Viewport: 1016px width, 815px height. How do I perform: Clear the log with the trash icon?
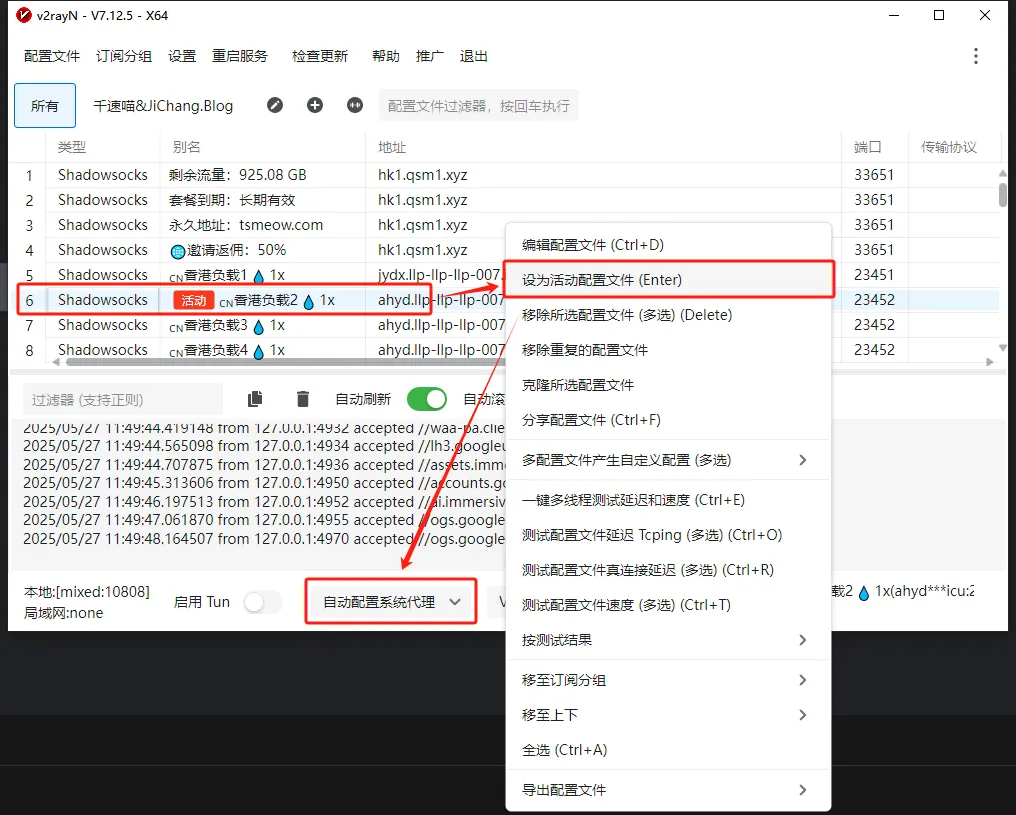303,399
